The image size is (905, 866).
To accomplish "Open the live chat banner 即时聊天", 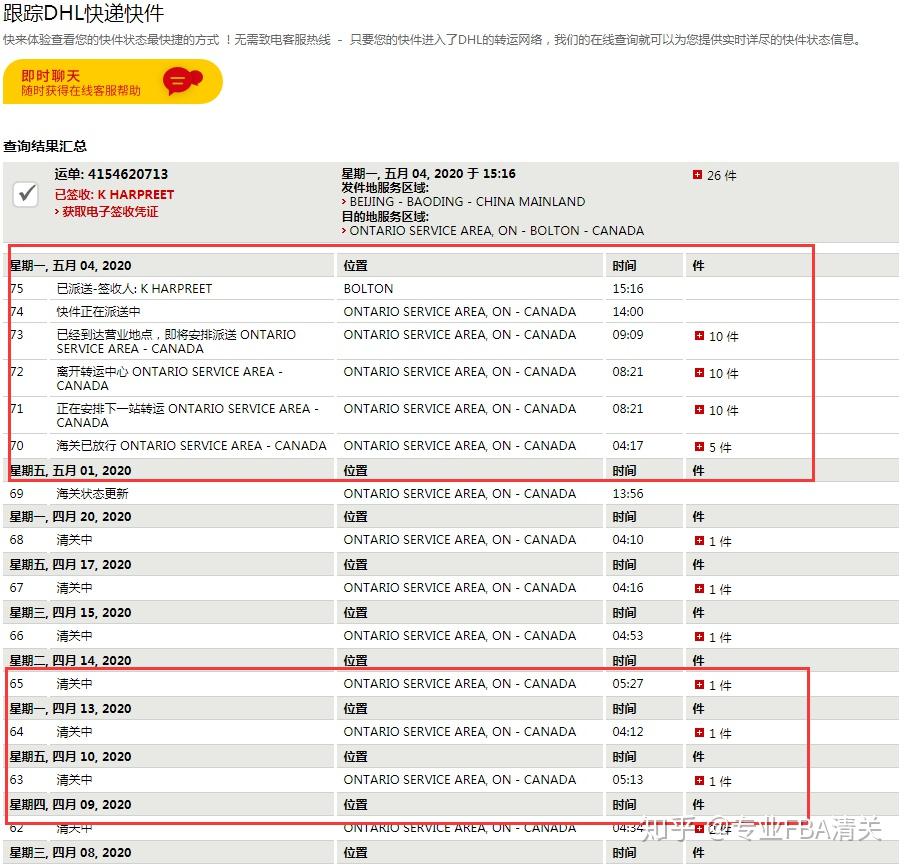I will 113,81.
